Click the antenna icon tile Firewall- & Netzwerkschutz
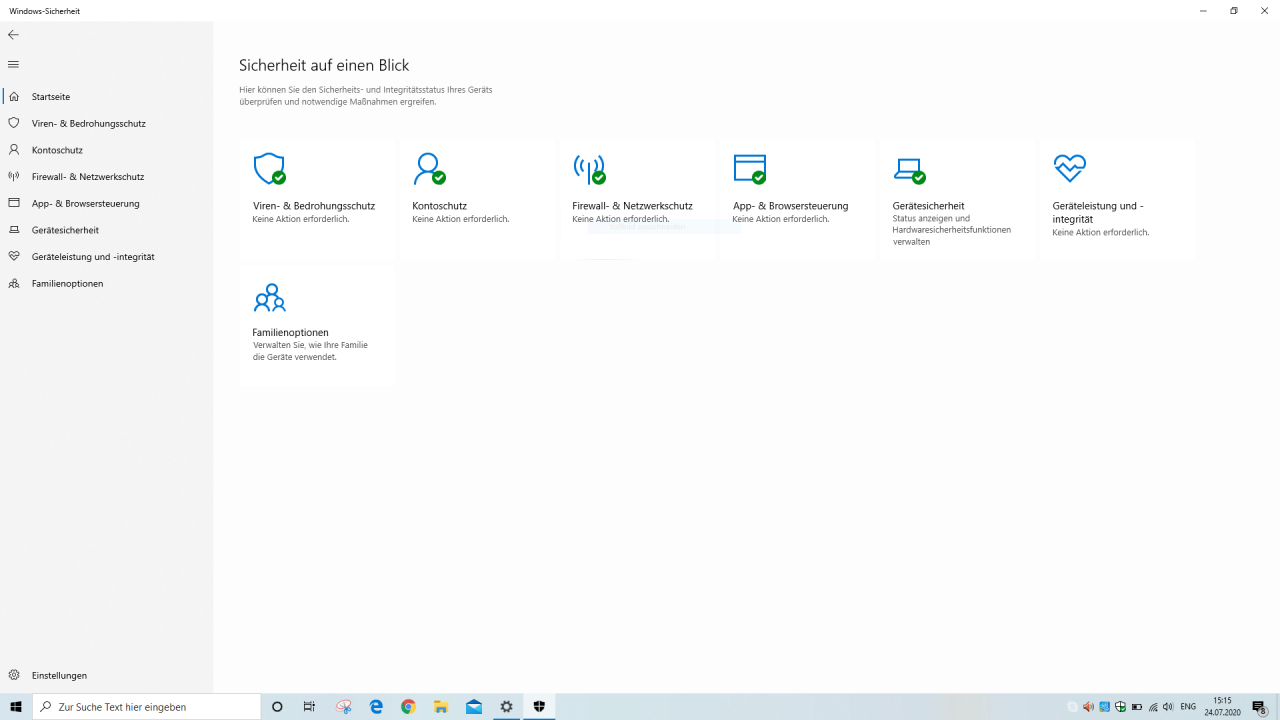 [637, 200]
